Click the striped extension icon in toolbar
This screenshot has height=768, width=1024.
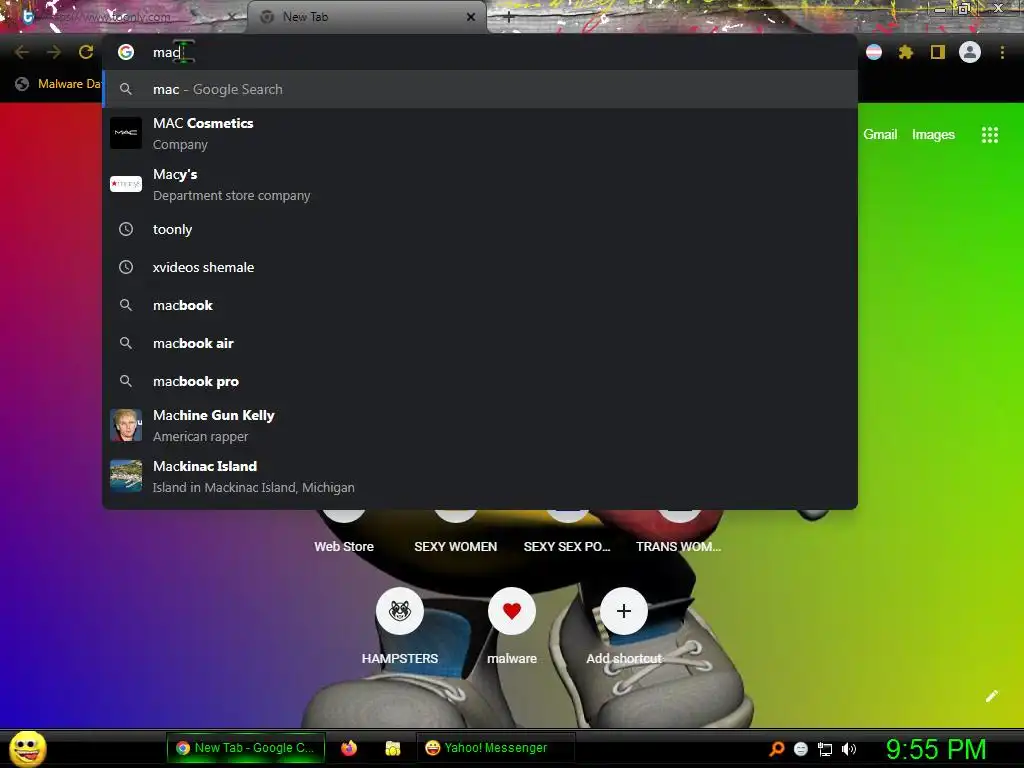[874, 52]
